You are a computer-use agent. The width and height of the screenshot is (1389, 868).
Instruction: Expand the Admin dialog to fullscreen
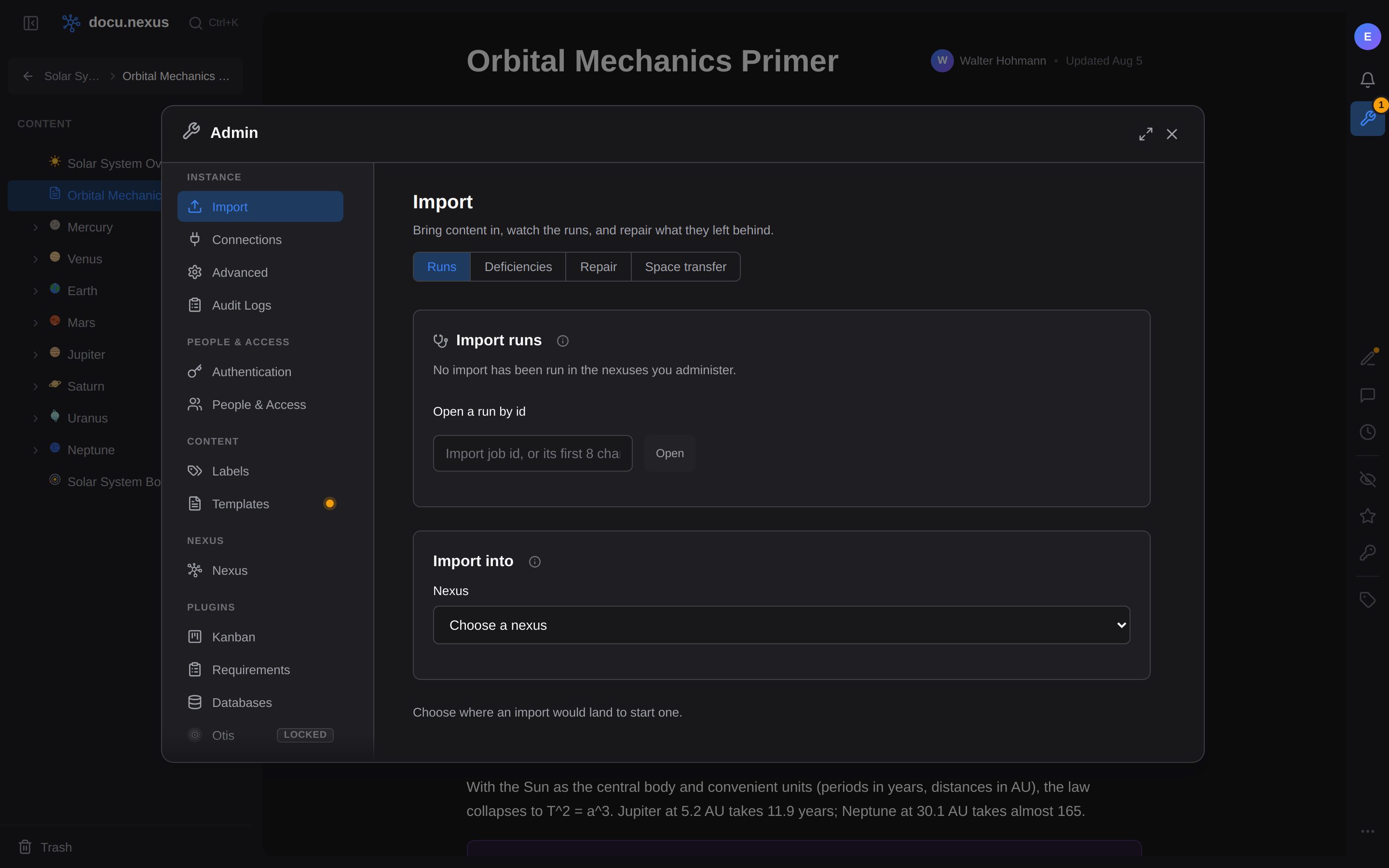click(x=1145, y=134)
